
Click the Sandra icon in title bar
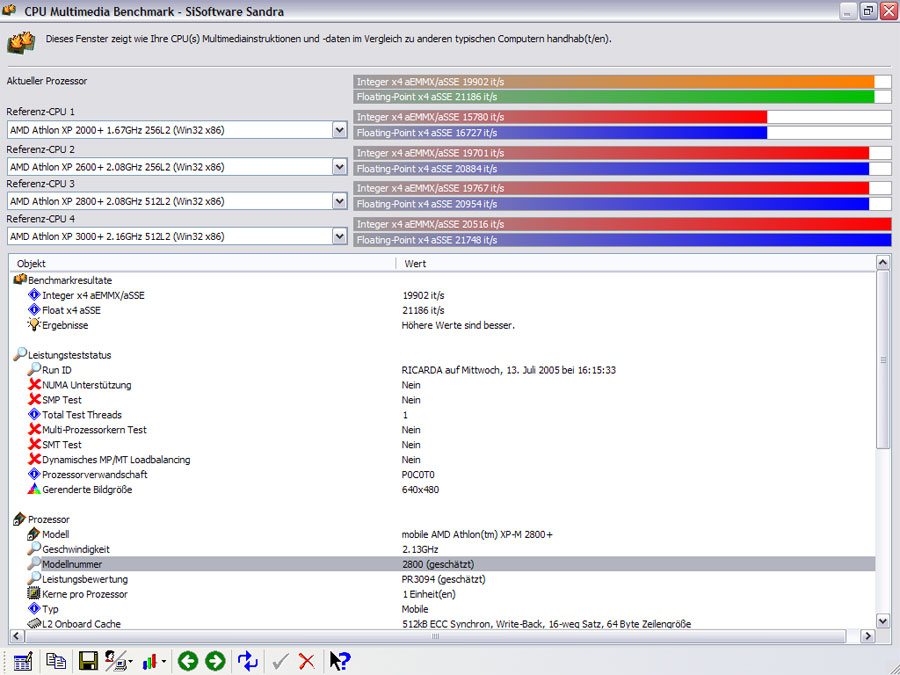tap(9, 10)
